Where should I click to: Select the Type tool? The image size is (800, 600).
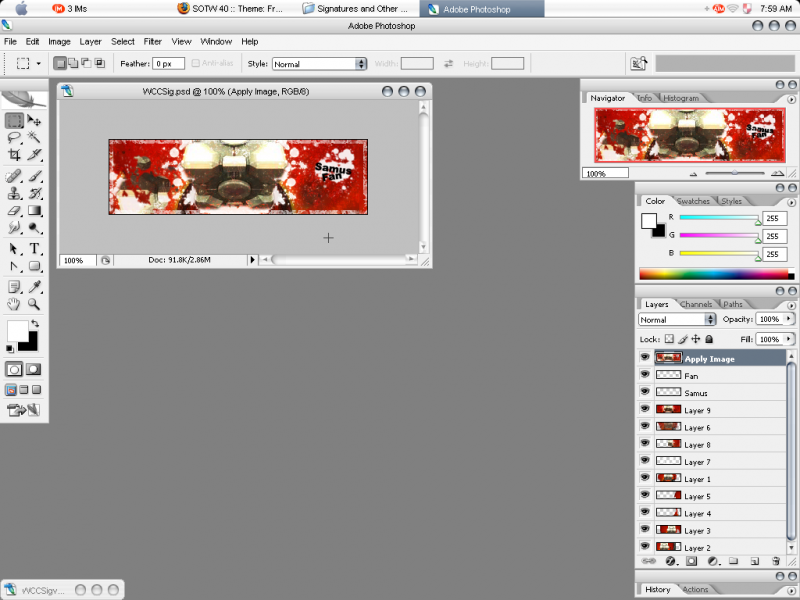tap(34, 249)
